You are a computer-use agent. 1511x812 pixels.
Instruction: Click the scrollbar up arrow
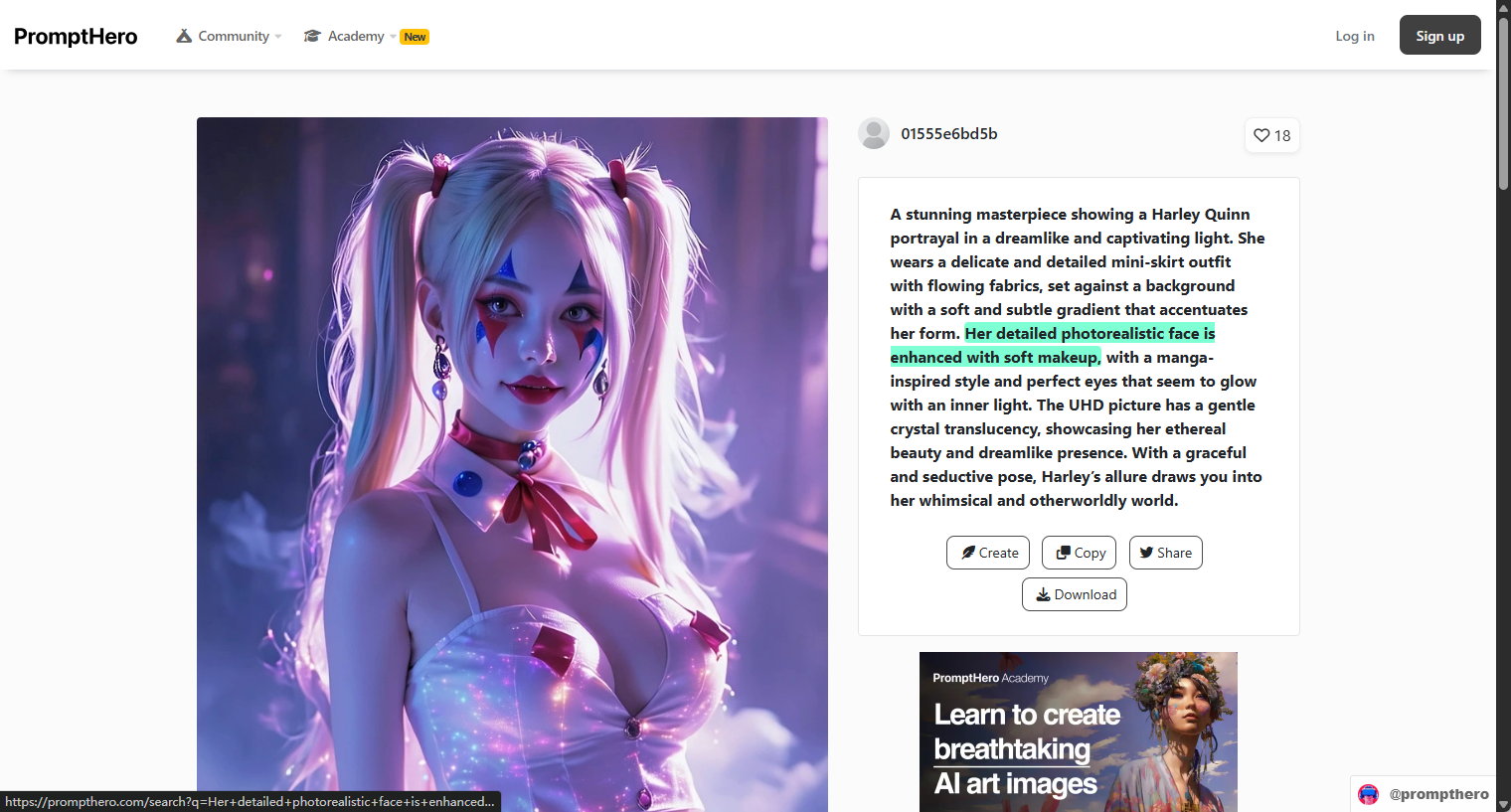(1503, 8)
